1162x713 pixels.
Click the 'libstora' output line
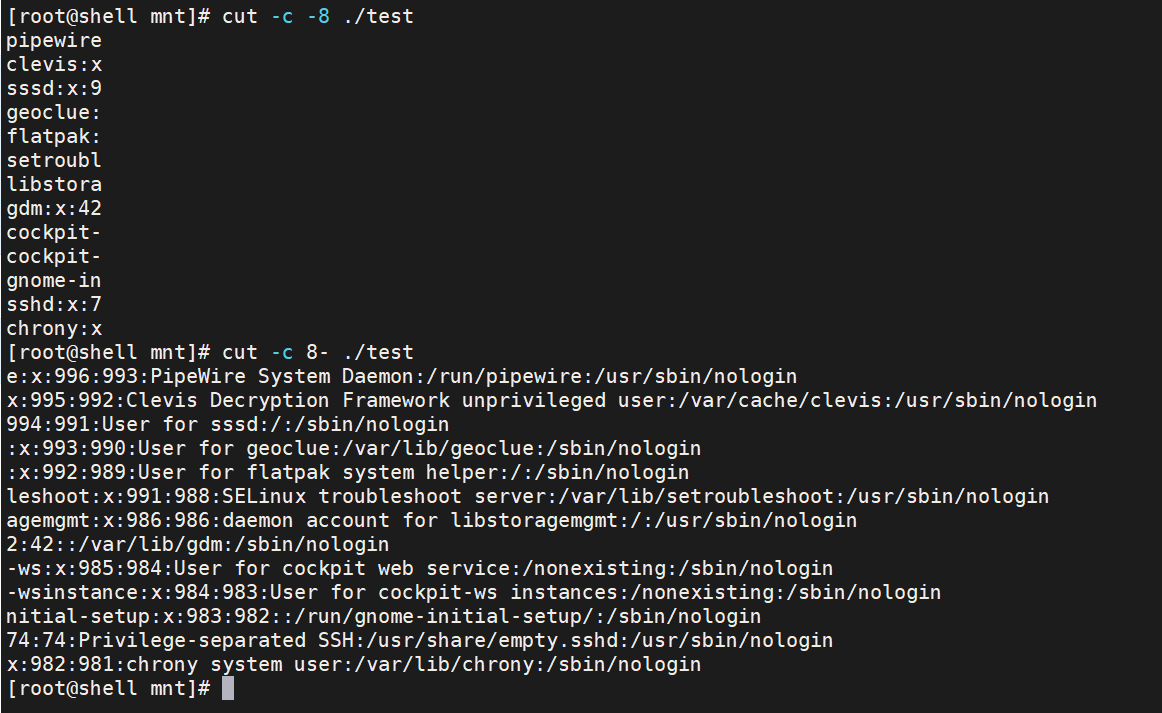(54, 185)
